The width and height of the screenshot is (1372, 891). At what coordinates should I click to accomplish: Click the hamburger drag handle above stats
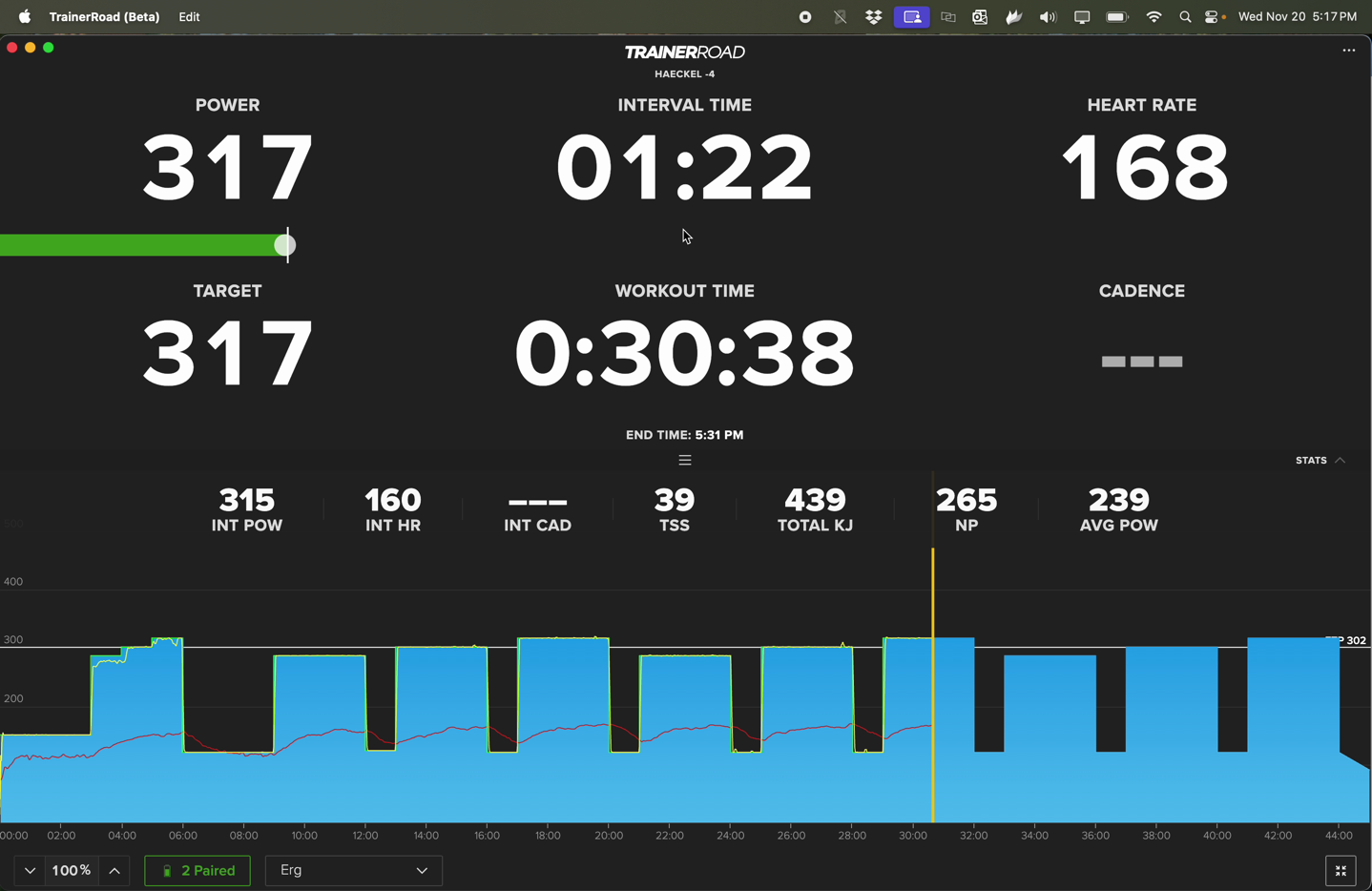point(685,460)
